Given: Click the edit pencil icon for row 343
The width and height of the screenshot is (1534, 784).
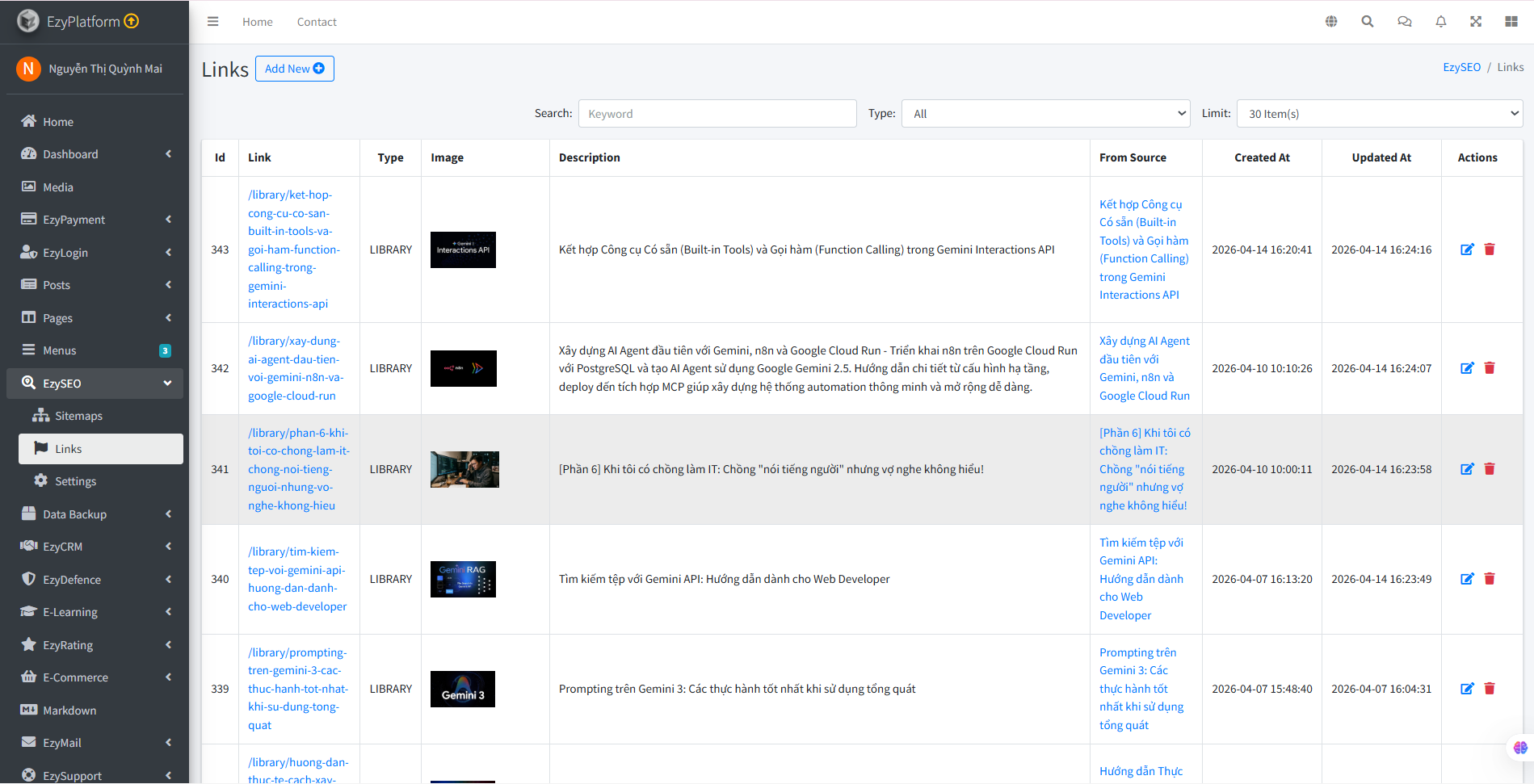Looking at the screenshot, I should click(1467, 249).
